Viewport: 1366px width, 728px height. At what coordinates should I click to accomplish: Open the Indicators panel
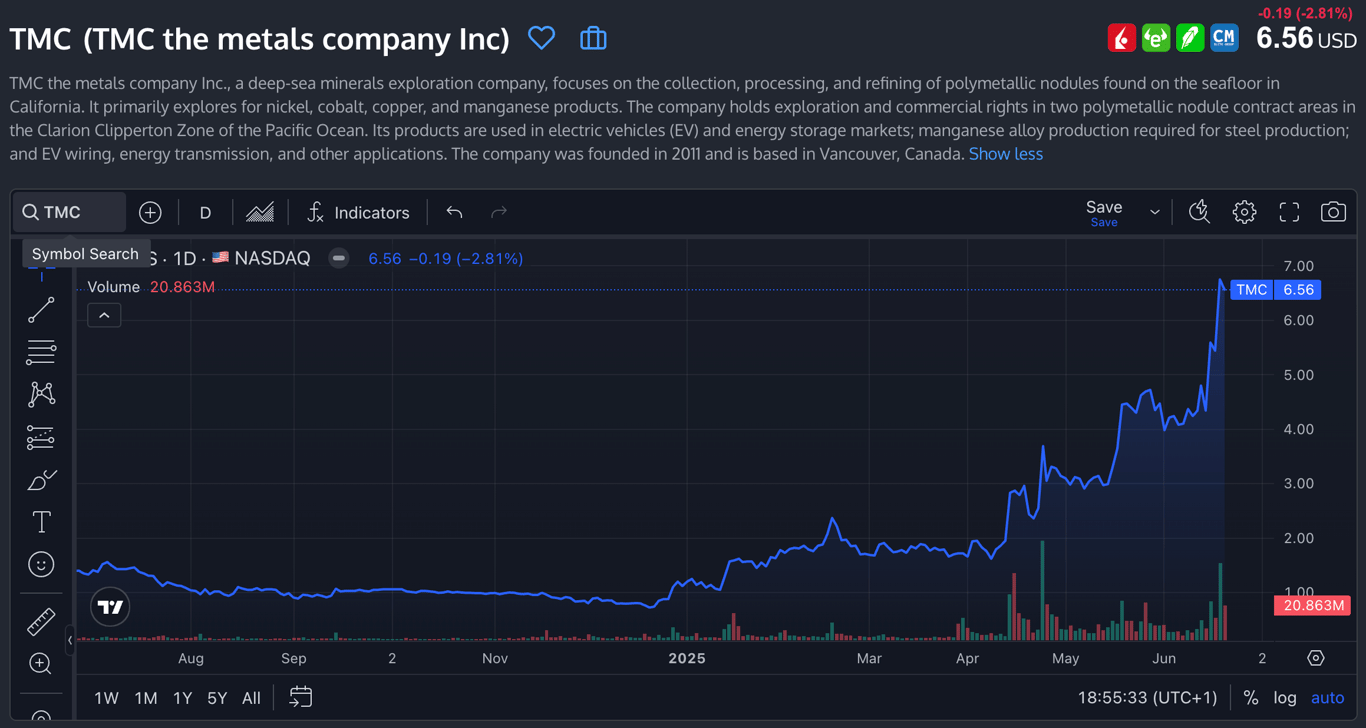click(x=358, y=212)
